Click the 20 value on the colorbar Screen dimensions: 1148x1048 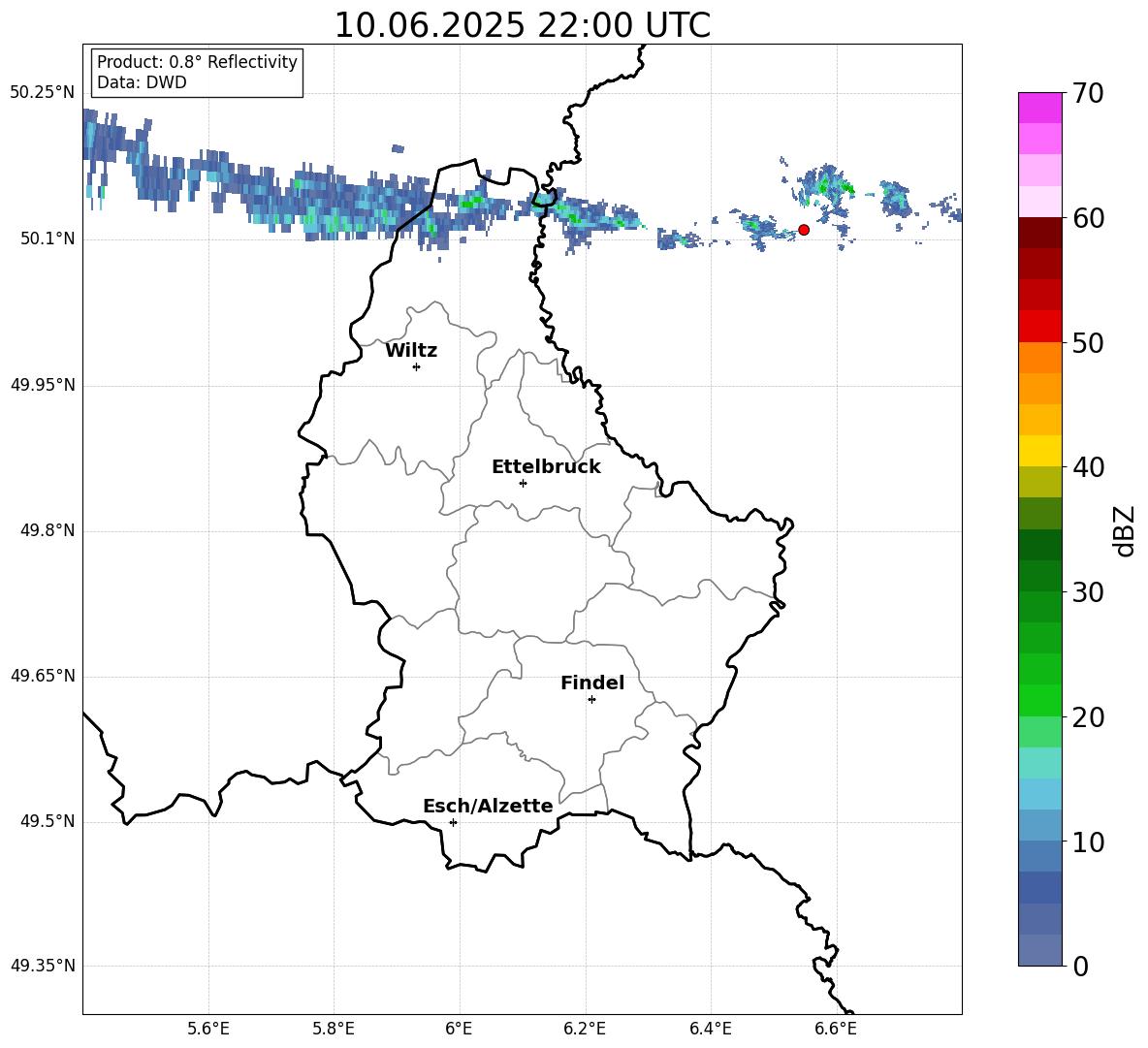1088,717
